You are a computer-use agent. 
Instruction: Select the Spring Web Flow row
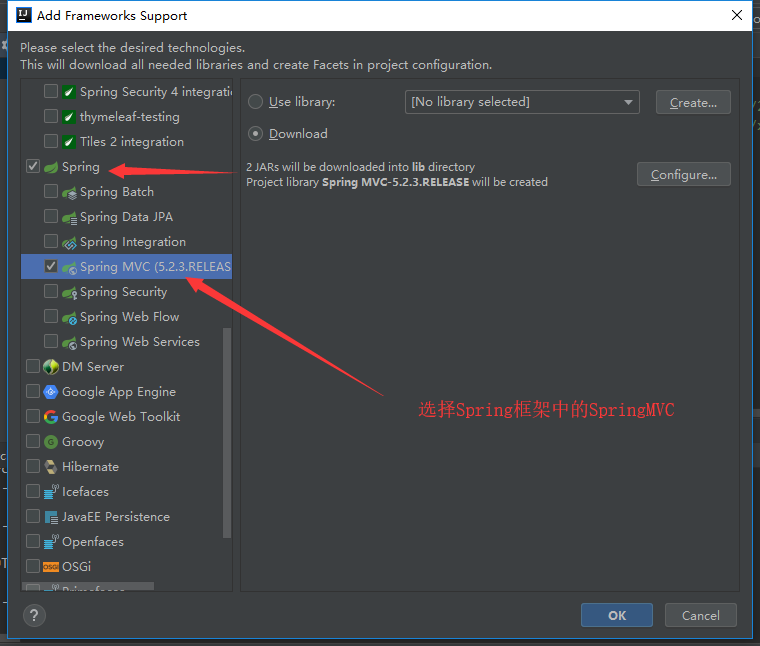tap(127, 317)
